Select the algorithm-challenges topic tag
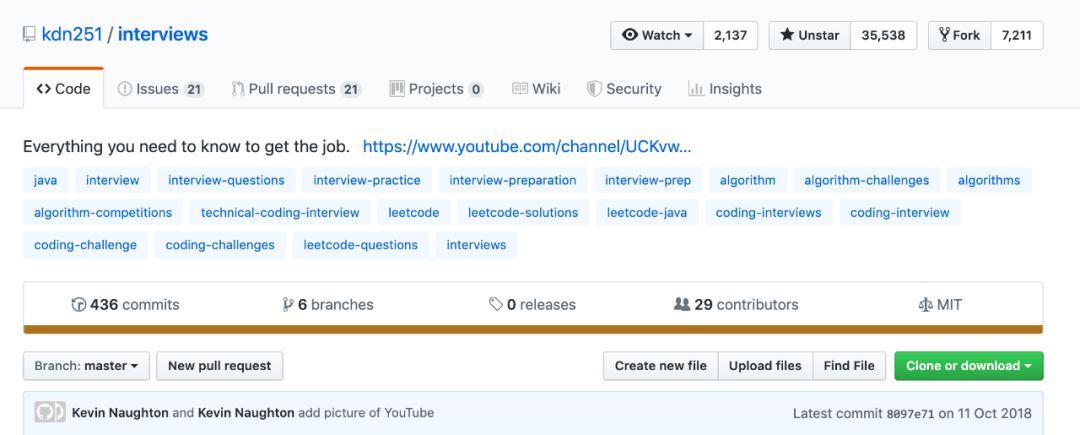Viewport: 1080px width, 435px height. (866, 180)
